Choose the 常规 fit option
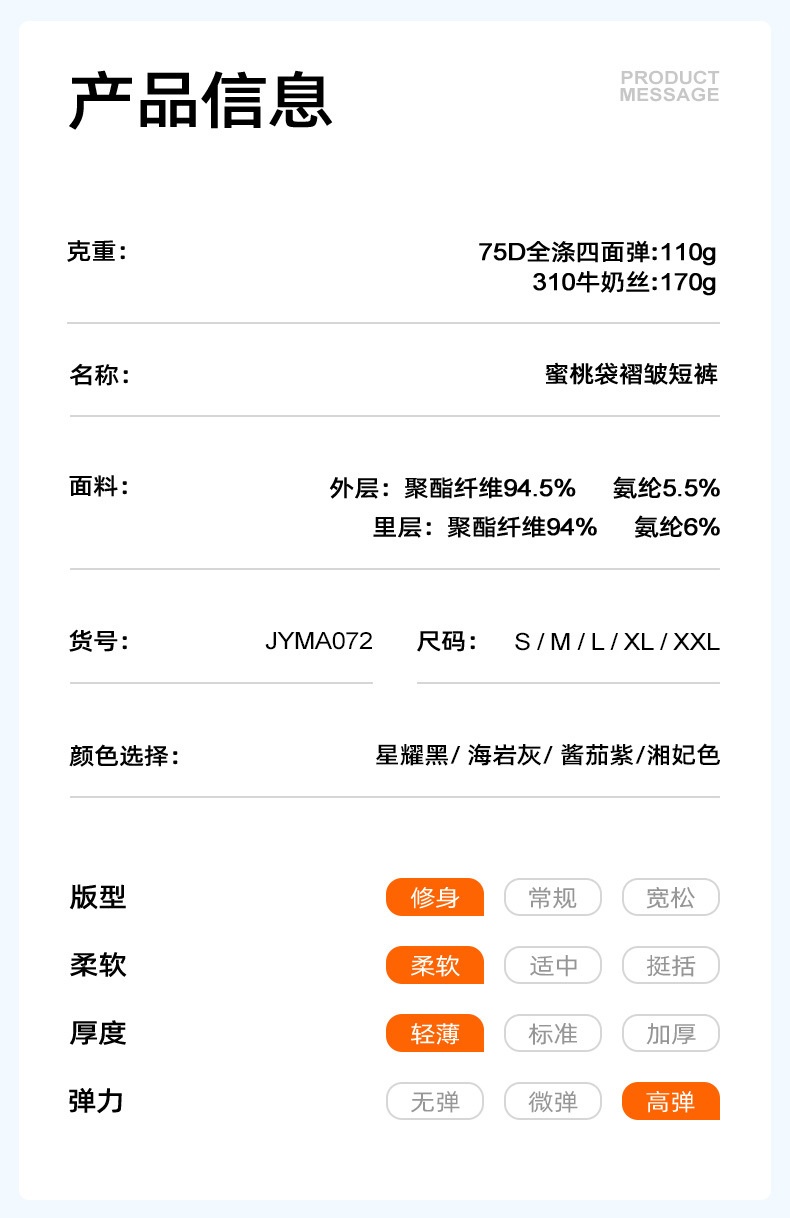 553,897
